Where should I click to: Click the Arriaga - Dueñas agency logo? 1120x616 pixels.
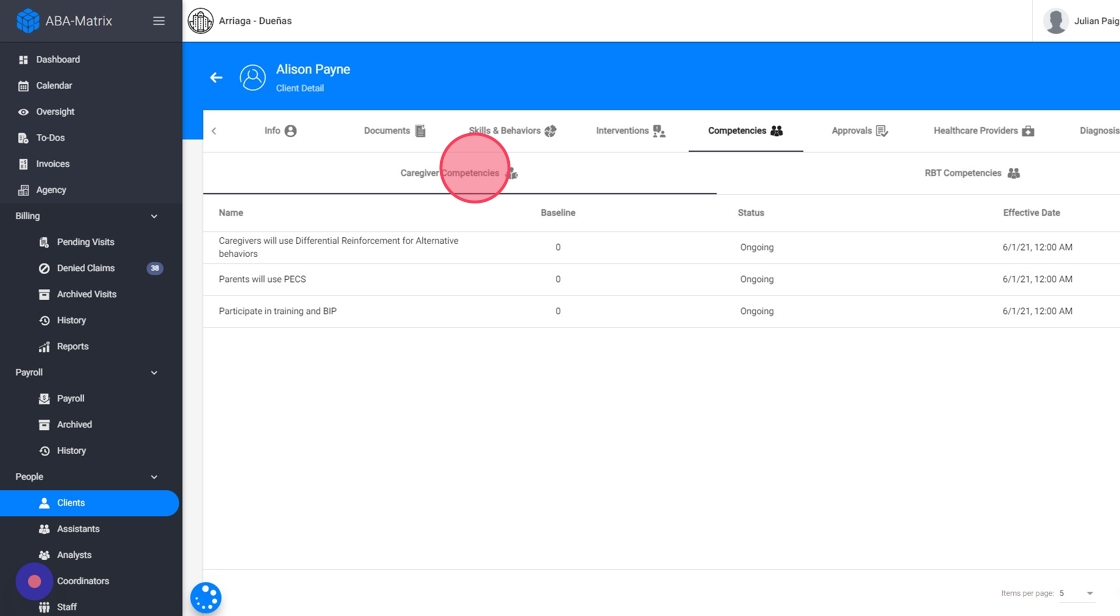pos(201,21)
